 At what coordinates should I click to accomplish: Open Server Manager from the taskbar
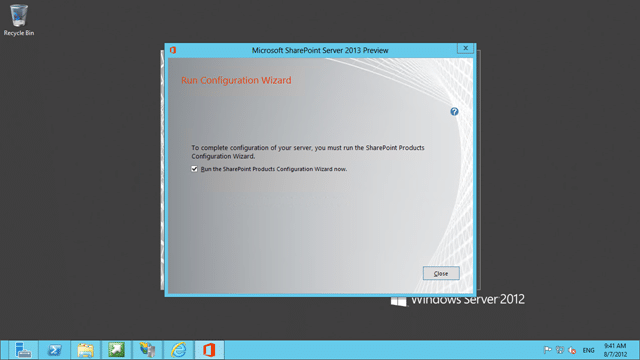[23, 350]
